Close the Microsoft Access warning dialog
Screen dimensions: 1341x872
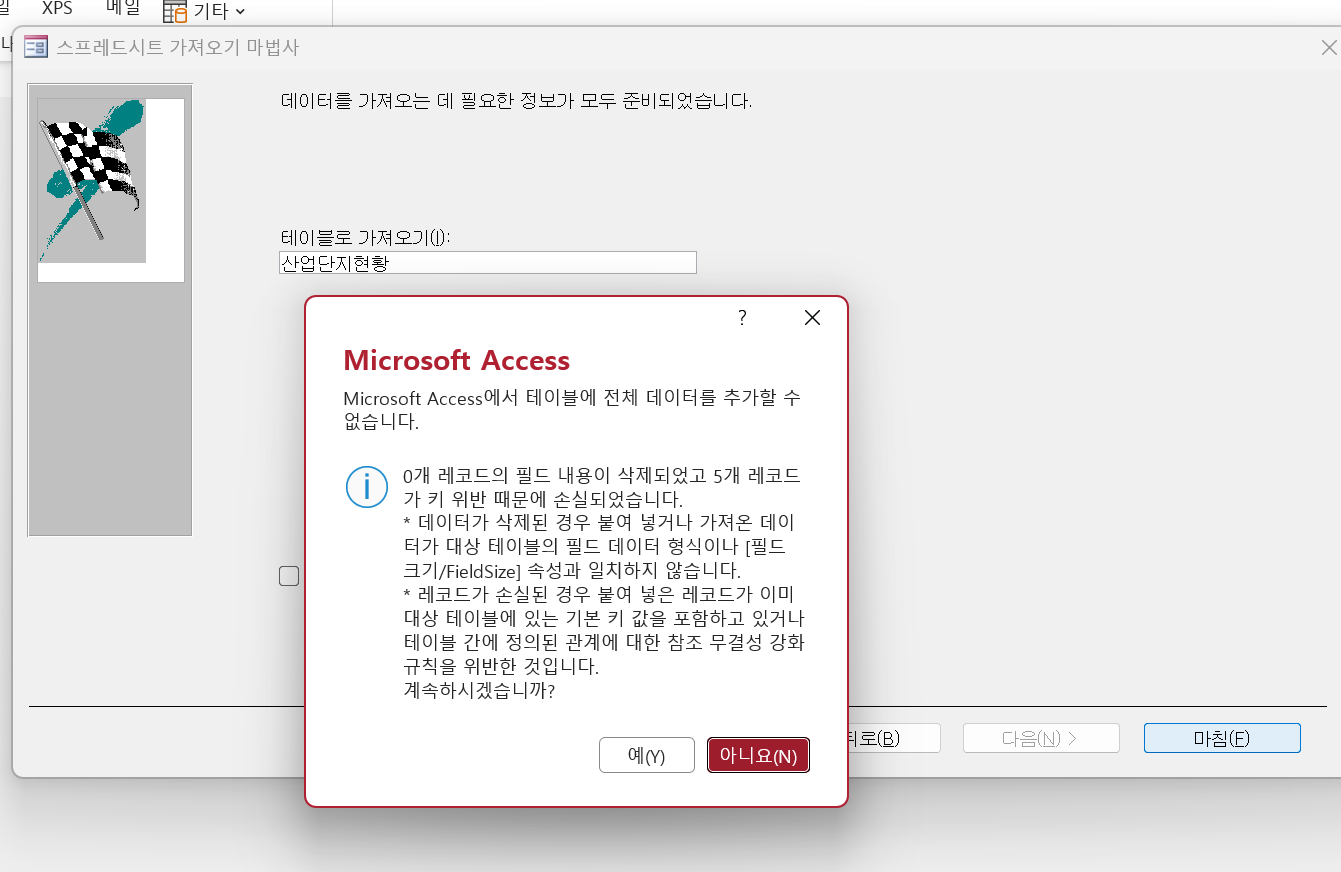pyautogui.click(x=812, y=318)
